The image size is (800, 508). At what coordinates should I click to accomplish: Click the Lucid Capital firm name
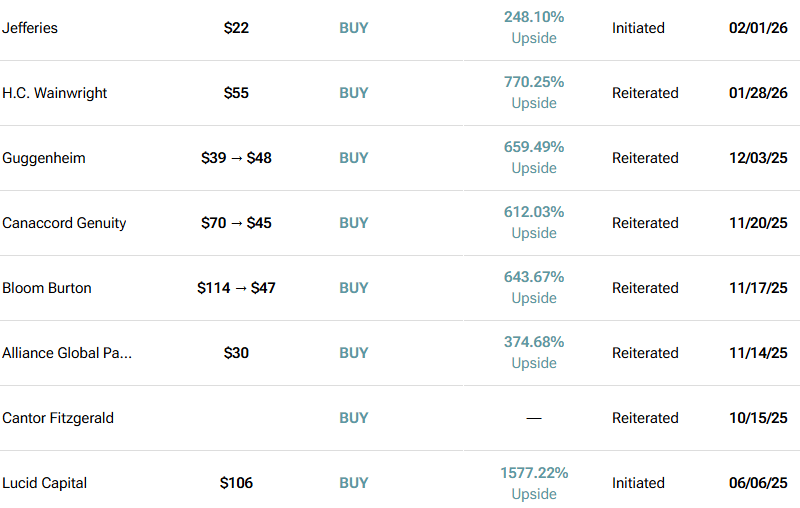point(45,483)
